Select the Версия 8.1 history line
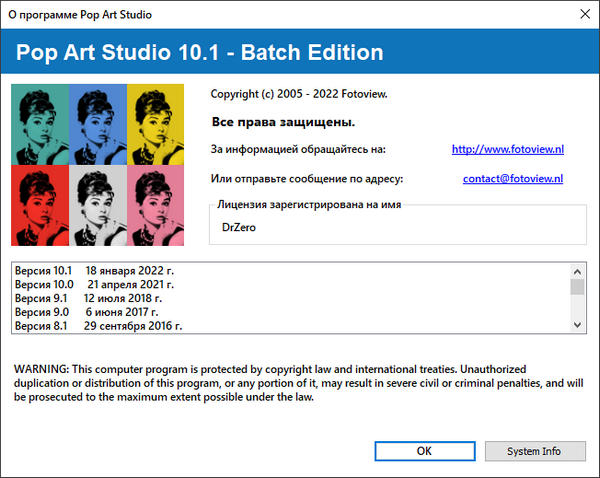 (x=98, y=326)
